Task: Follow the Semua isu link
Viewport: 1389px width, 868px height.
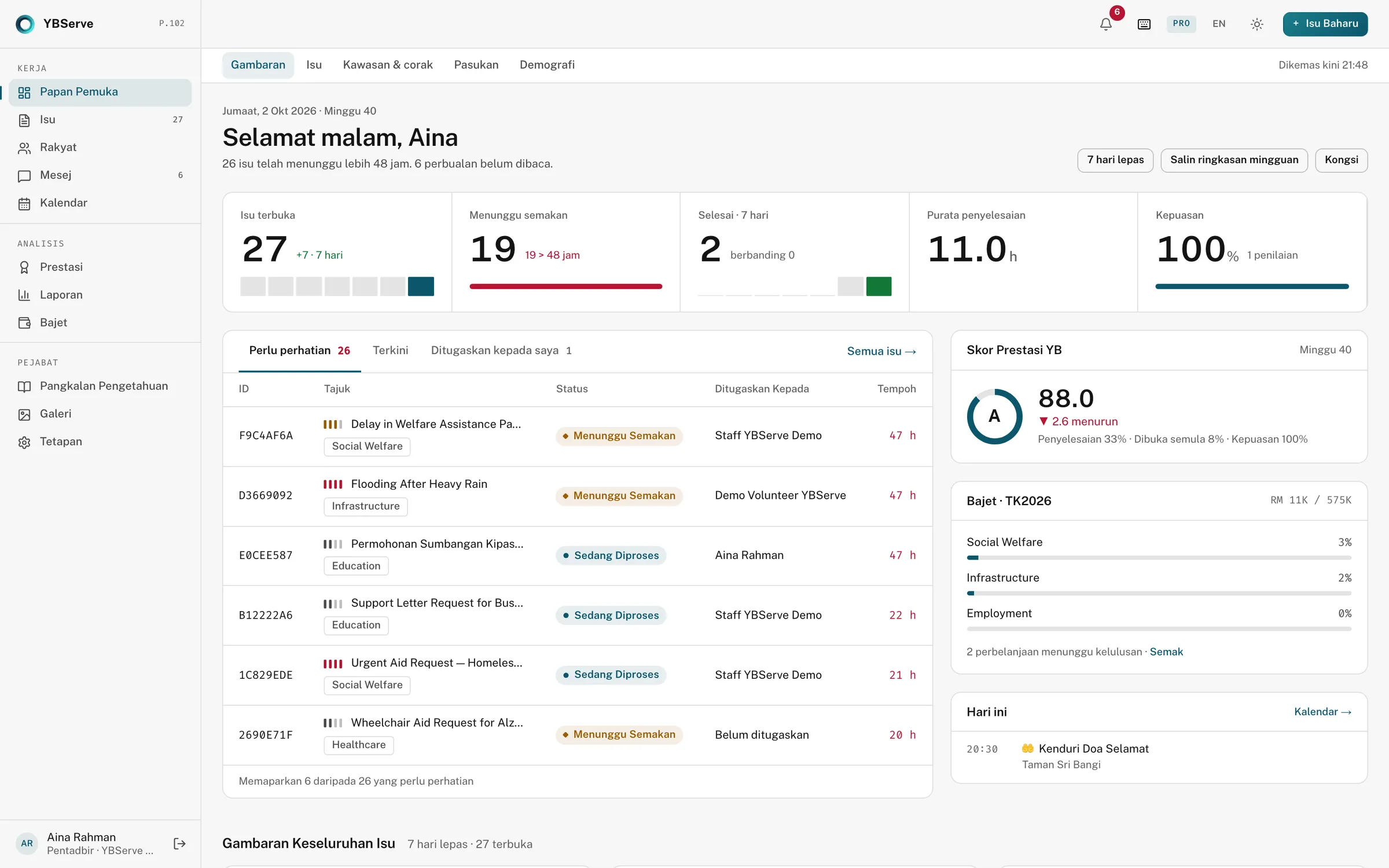Action: click(881, 351)
